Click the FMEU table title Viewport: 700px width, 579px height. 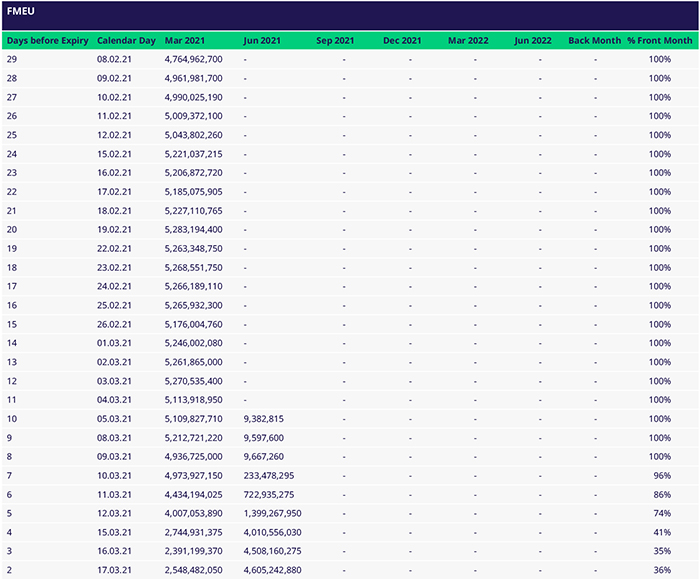[22, 15]
